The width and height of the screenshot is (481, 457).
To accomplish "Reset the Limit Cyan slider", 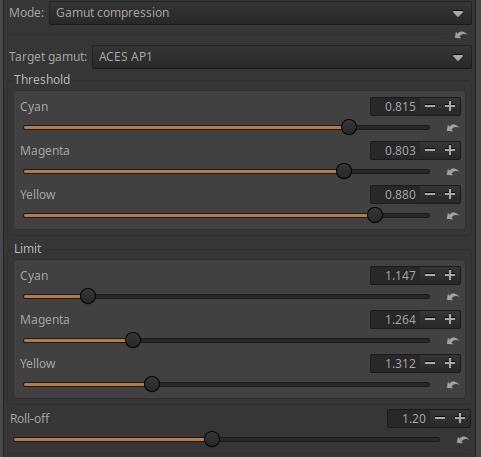I will click(452, 297).
